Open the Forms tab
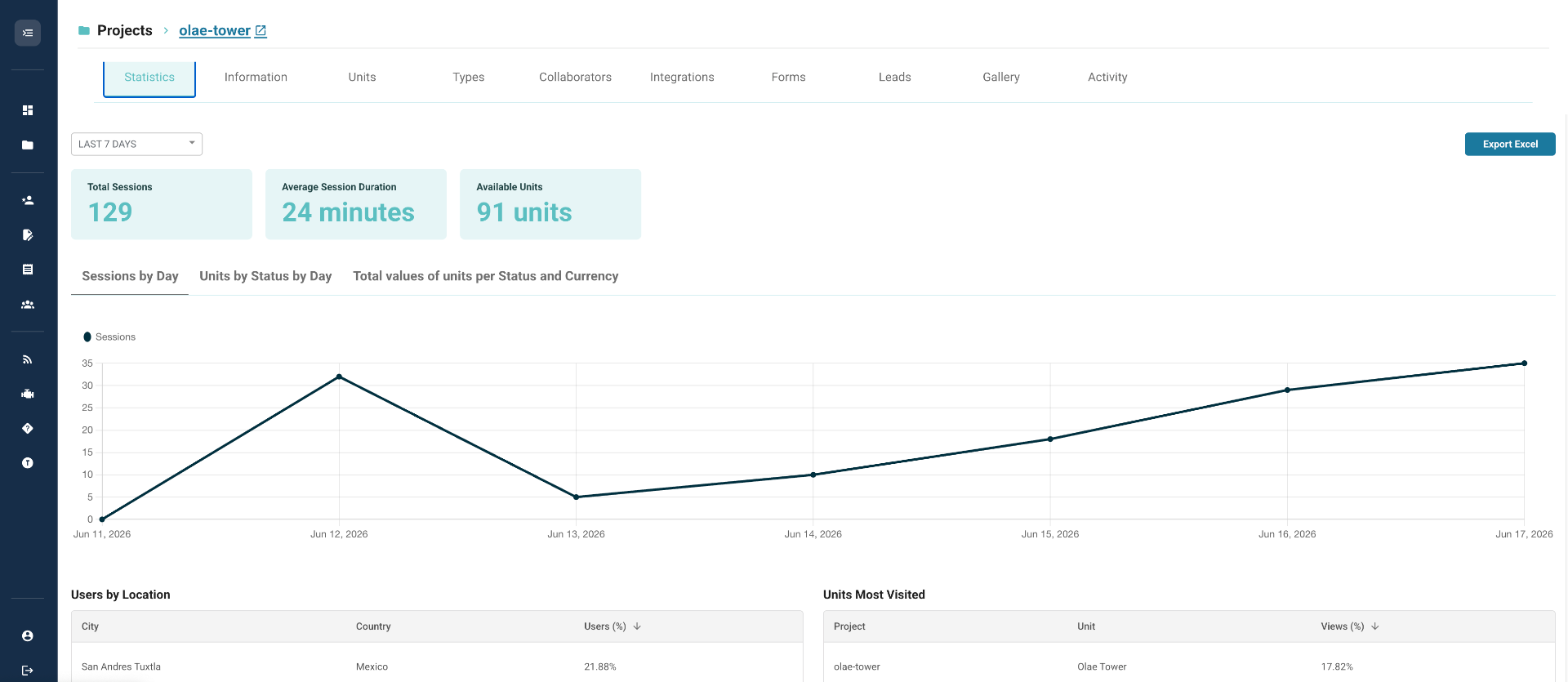 coord(788,78)
